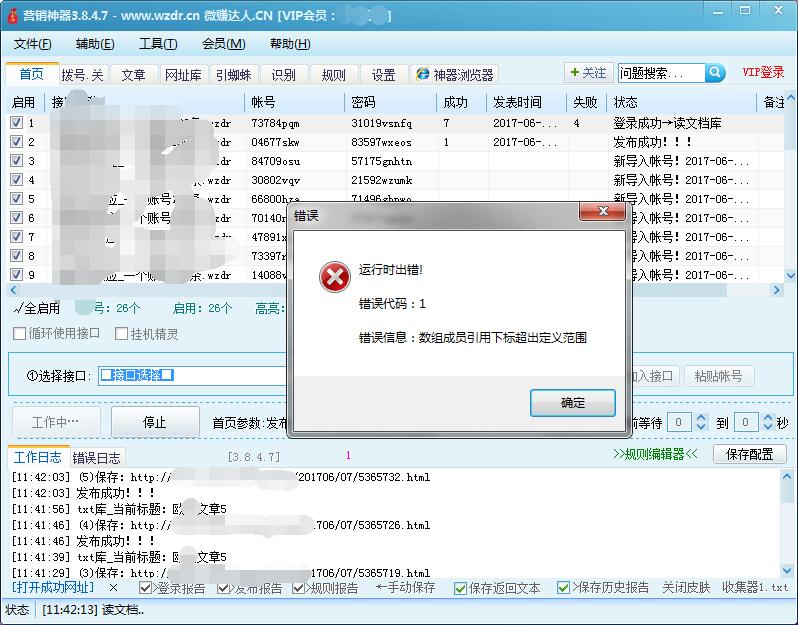
Task: Confirm the error with 确定 button
Action: coord(573,403)
